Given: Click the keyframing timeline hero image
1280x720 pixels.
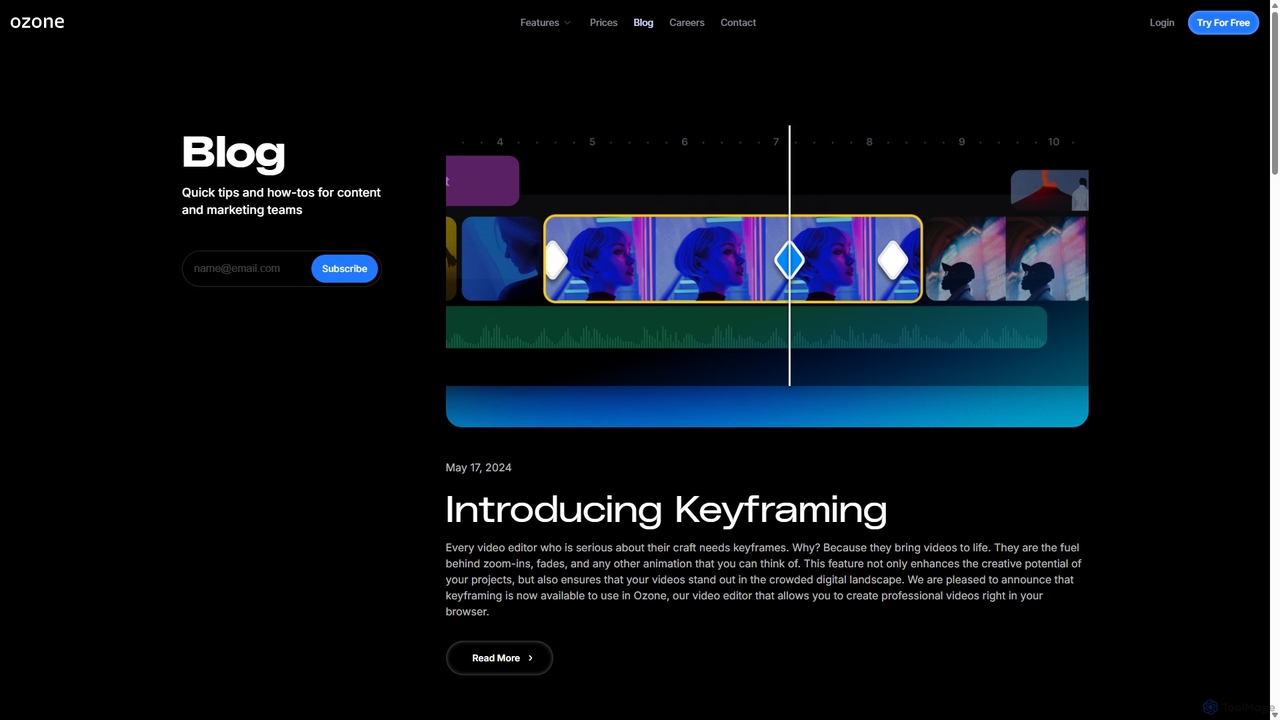Looking at the screenshot, I should [767, 276].
